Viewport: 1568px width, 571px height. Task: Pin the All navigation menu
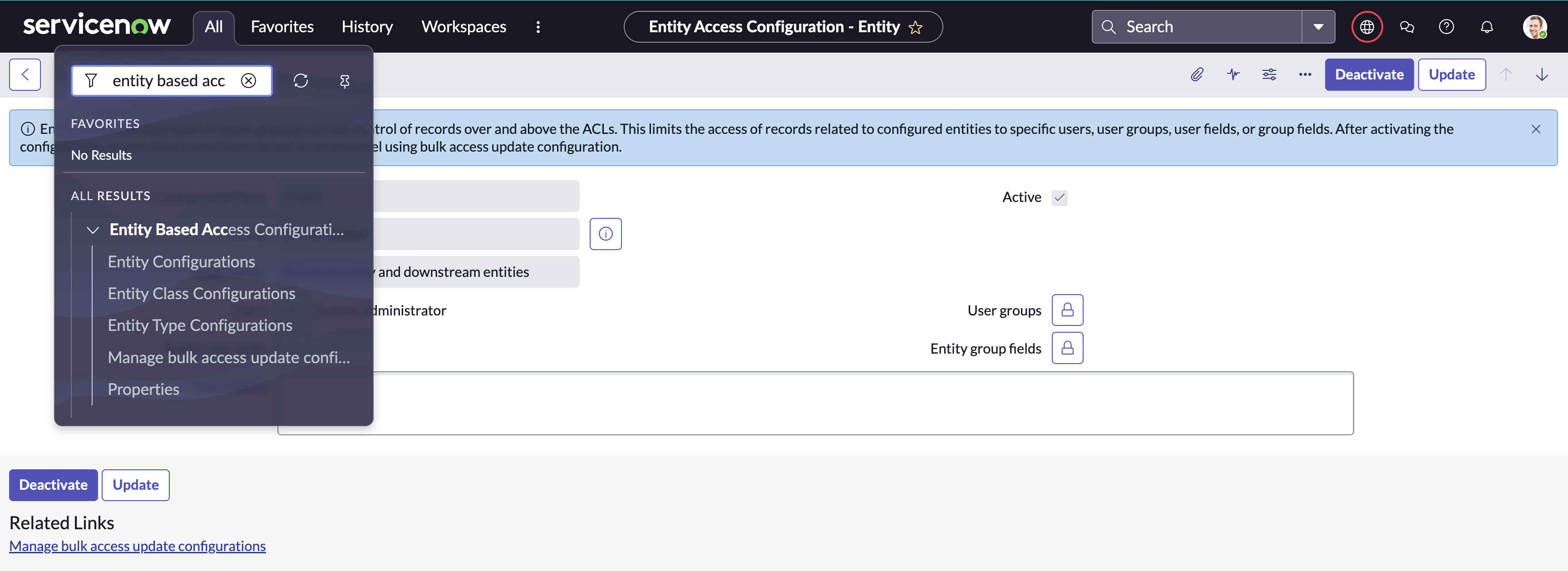(x=345, y=81)
